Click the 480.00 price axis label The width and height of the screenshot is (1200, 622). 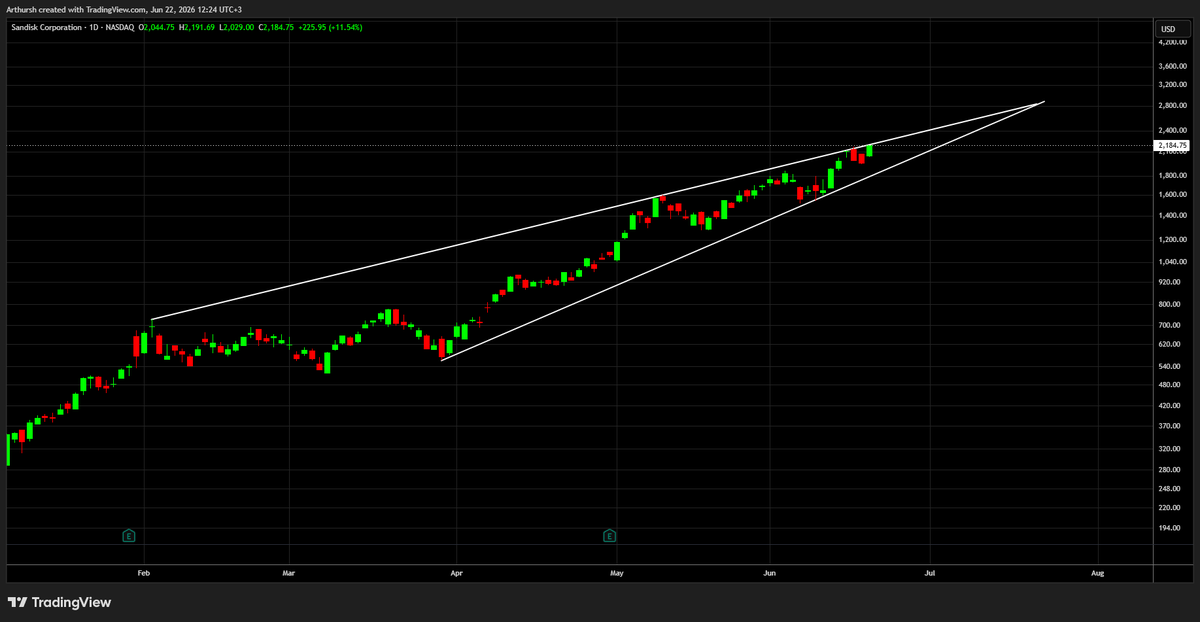[1170, 385]
